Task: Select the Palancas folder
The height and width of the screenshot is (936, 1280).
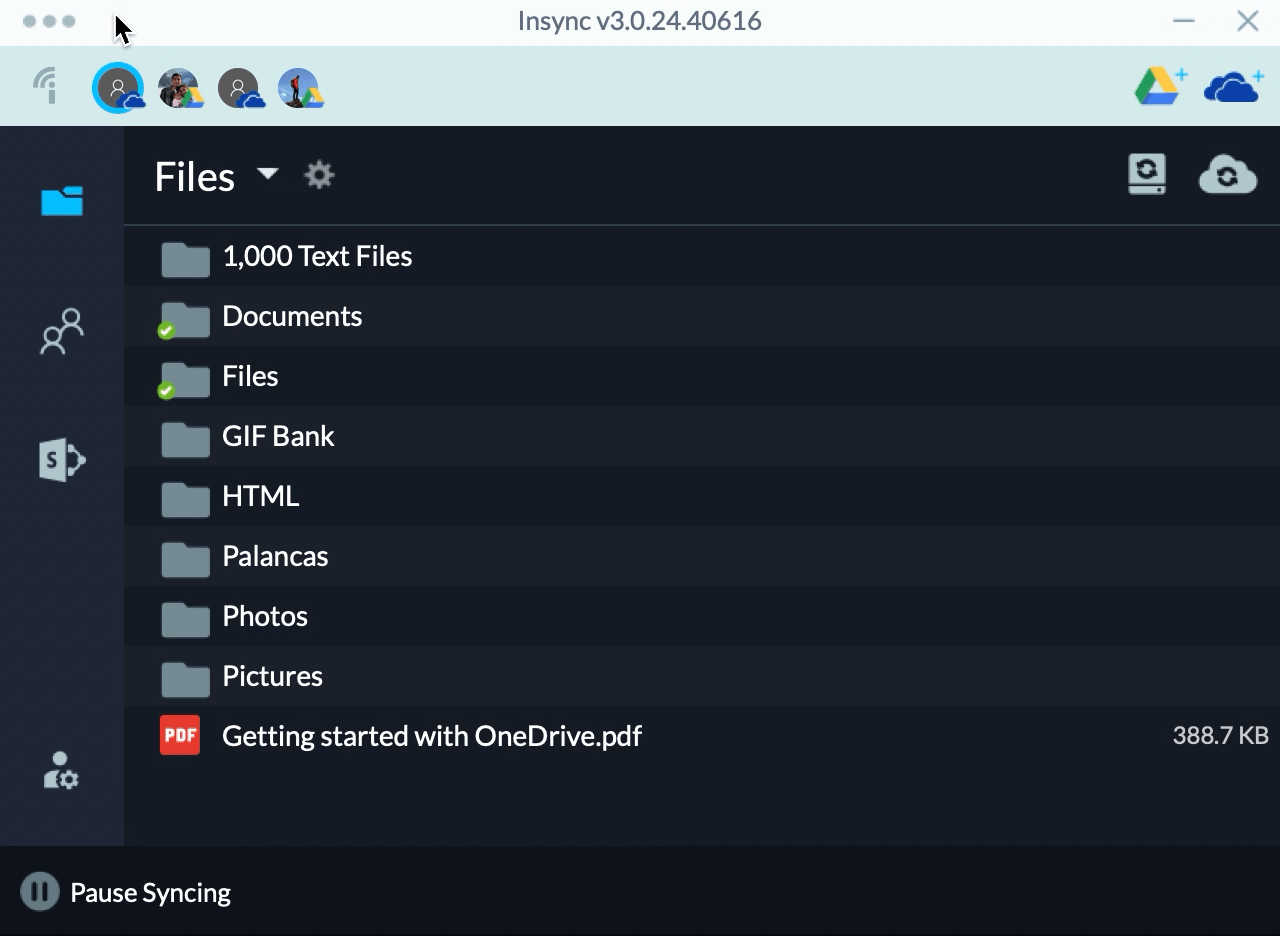Action: click(702, 556)
